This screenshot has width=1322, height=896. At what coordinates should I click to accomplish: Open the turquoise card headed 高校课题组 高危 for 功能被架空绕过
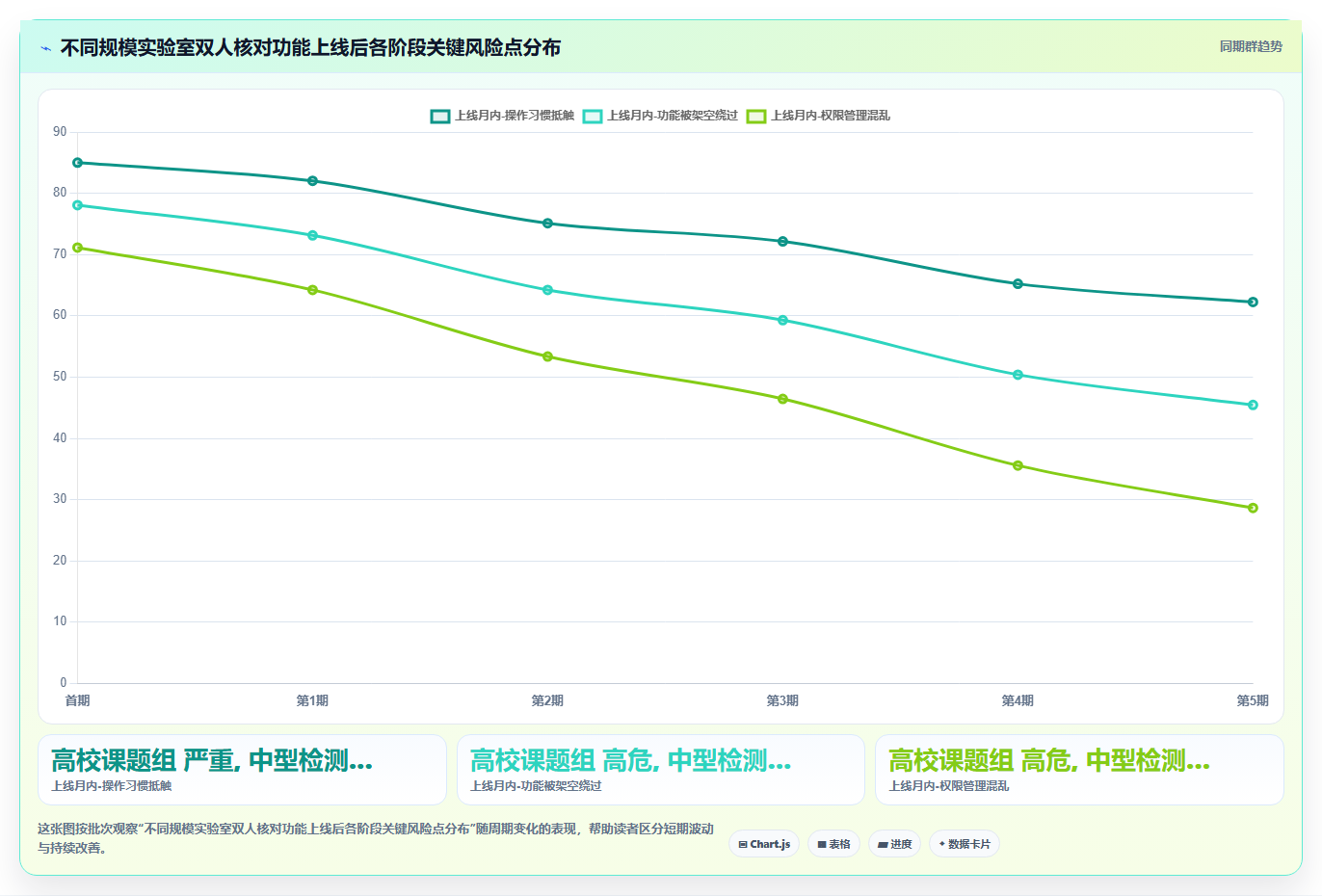point(660,770)
